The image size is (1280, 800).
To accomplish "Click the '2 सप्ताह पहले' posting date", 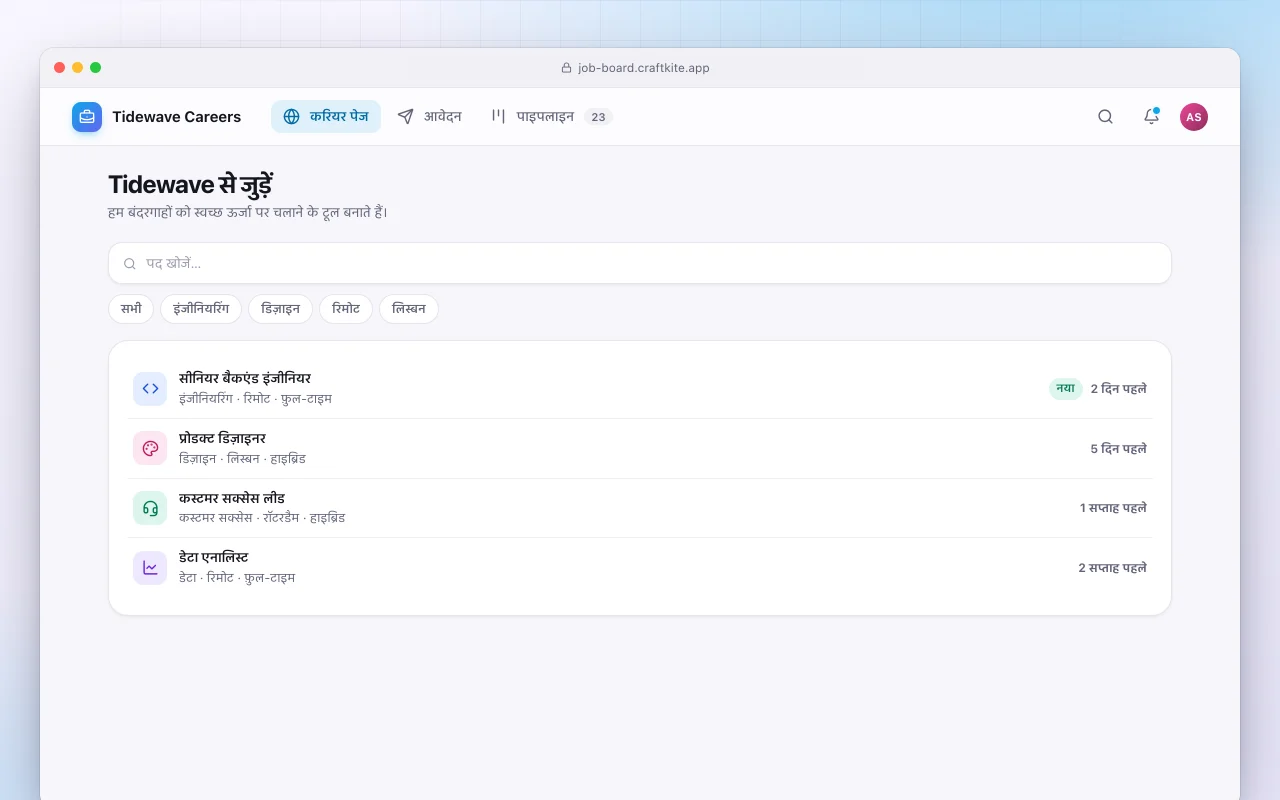I will 1112,568.
